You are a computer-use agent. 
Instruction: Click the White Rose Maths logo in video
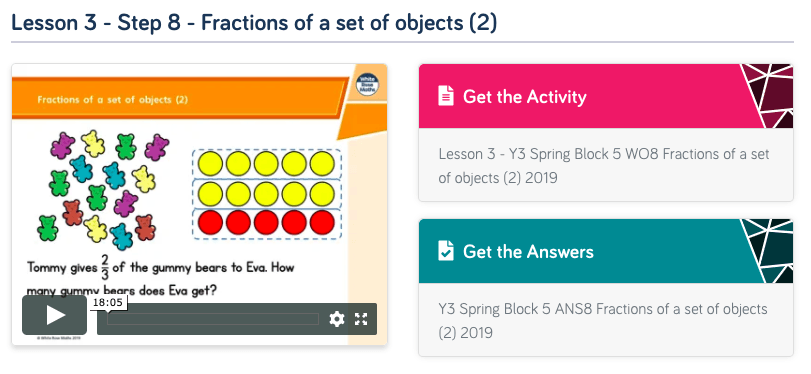(x=368, y=84)
